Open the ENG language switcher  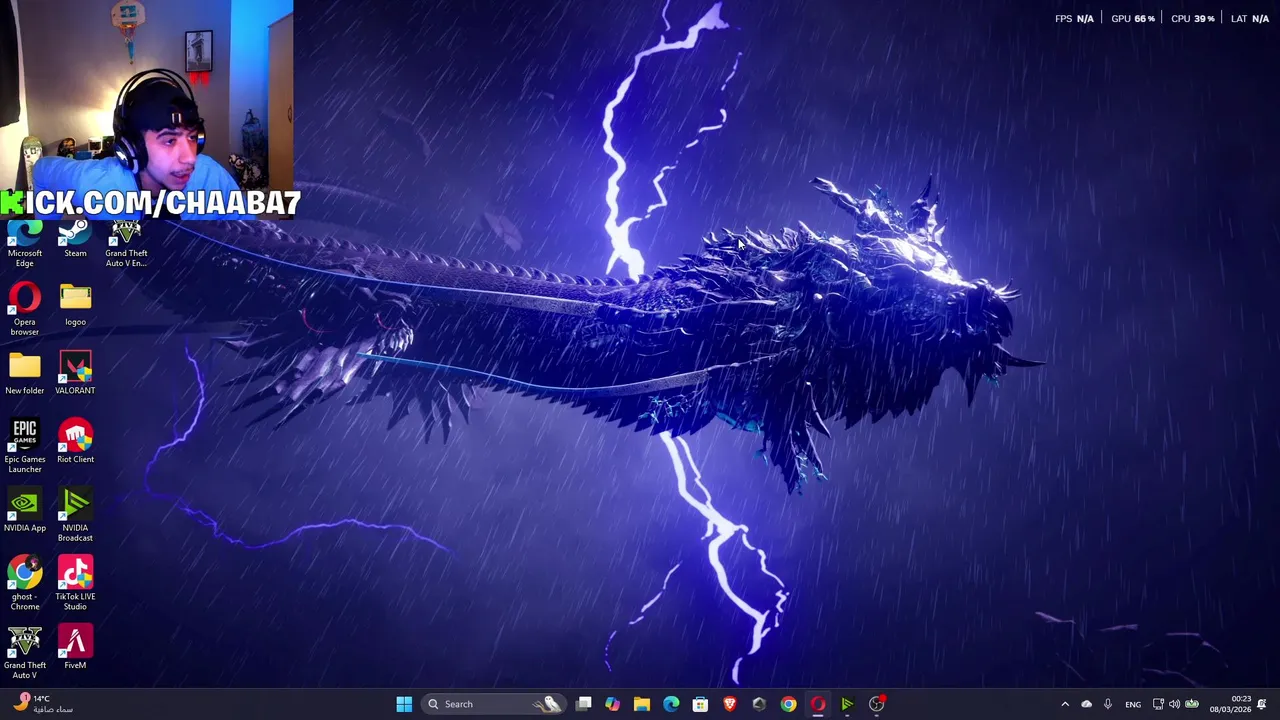tap(1133, 704)
